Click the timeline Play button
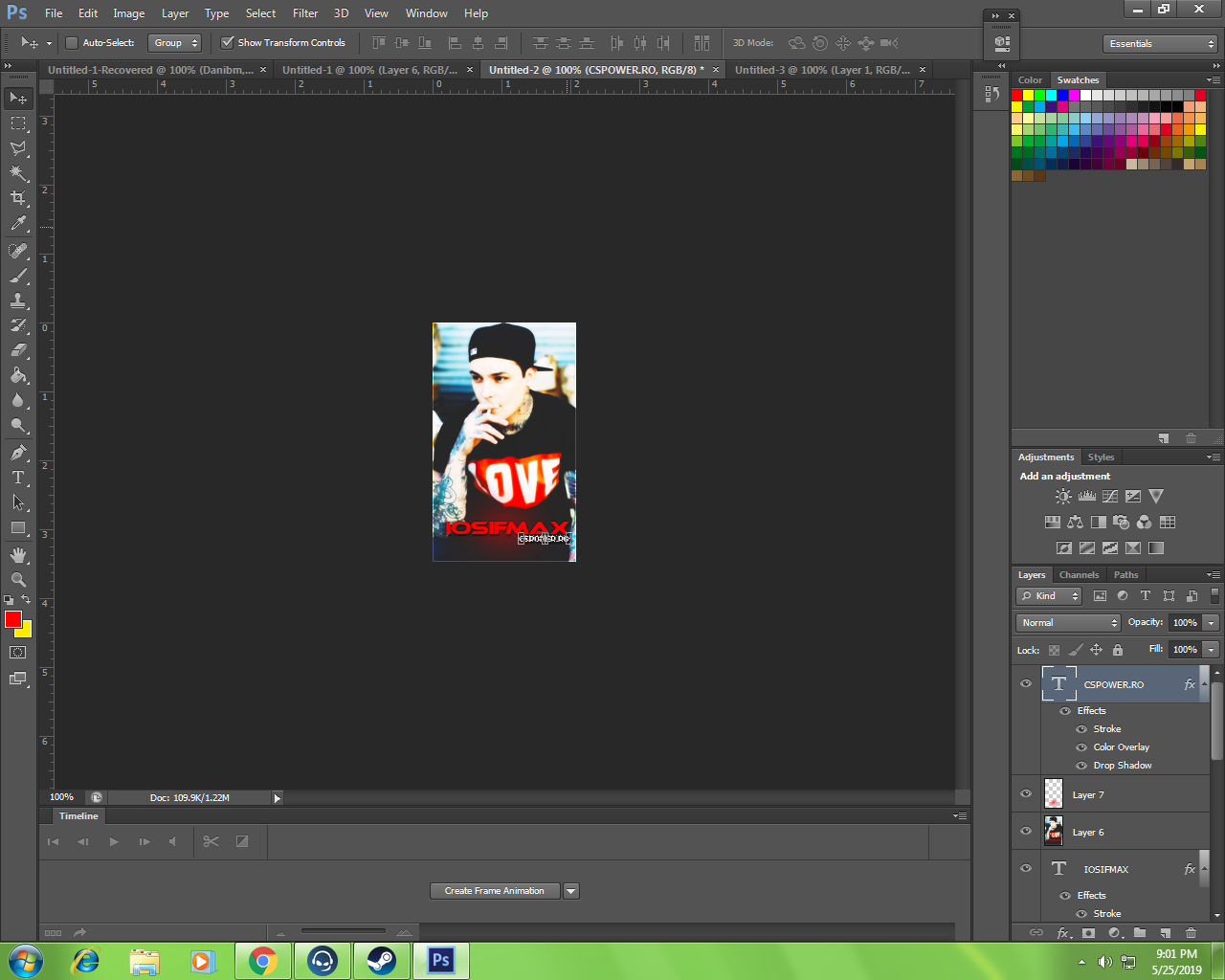This screenshot has width=1225, height=980. tap(114, 842)
